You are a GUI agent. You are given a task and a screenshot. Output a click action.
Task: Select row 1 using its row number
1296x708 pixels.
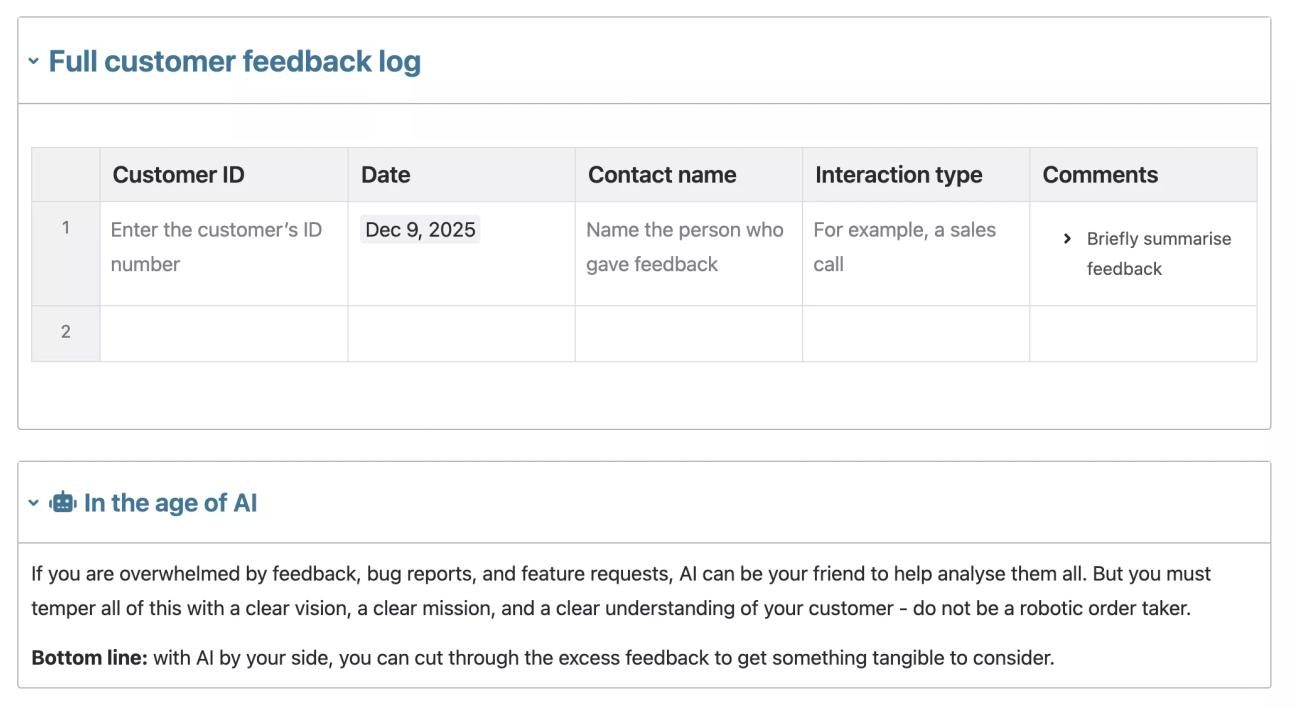click(x=64, y=229)
